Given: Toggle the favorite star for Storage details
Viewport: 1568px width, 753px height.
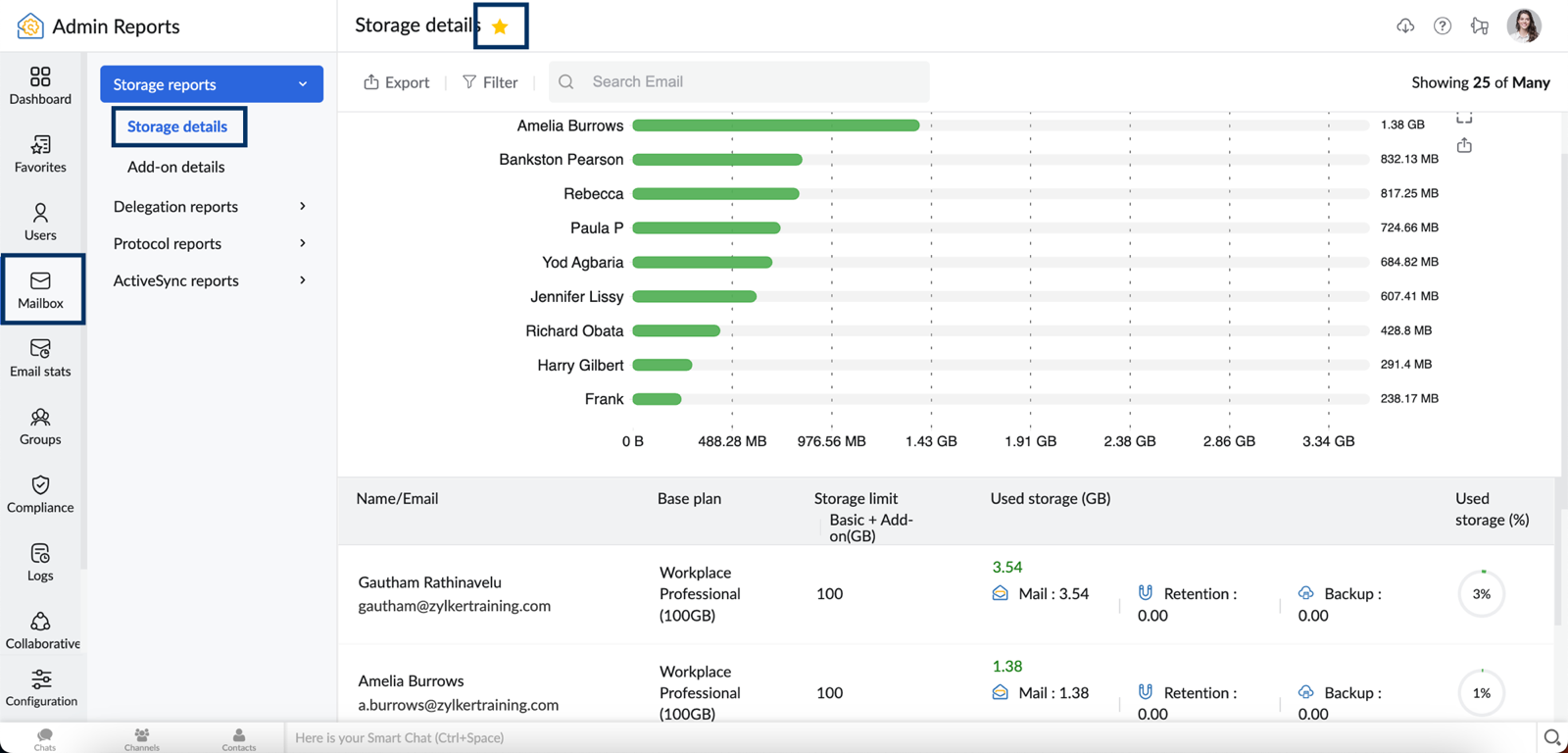Looking at the screenshot, I should 500,26.
